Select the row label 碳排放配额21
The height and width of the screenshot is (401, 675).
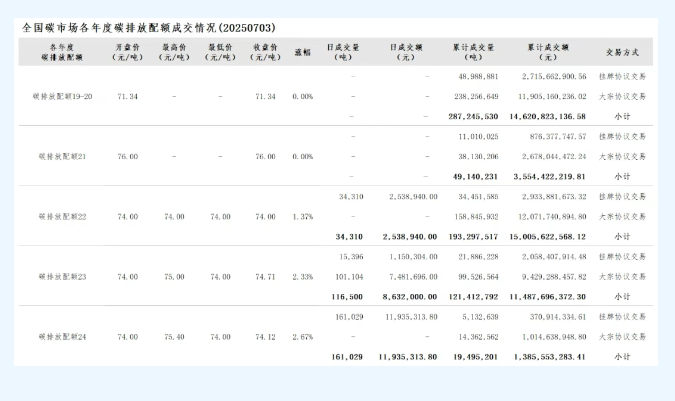tap(62, 157)
